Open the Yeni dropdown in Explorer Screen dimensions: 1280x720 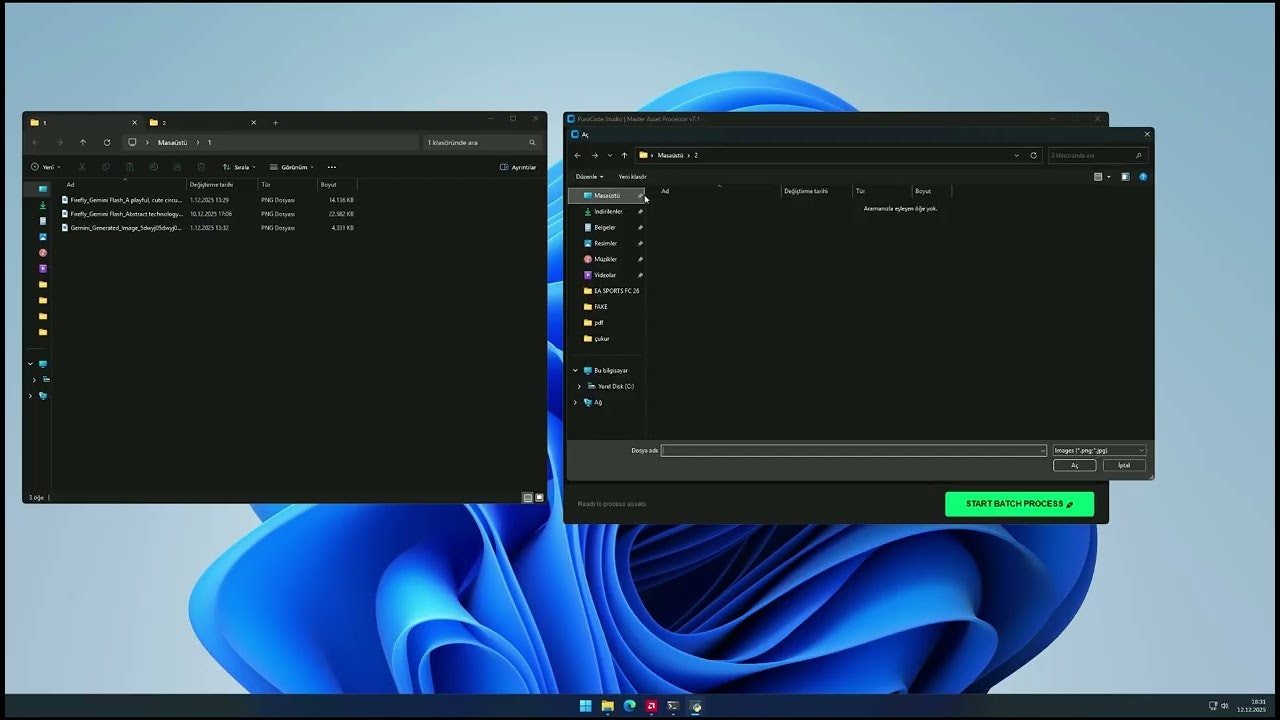coord(46,167)
